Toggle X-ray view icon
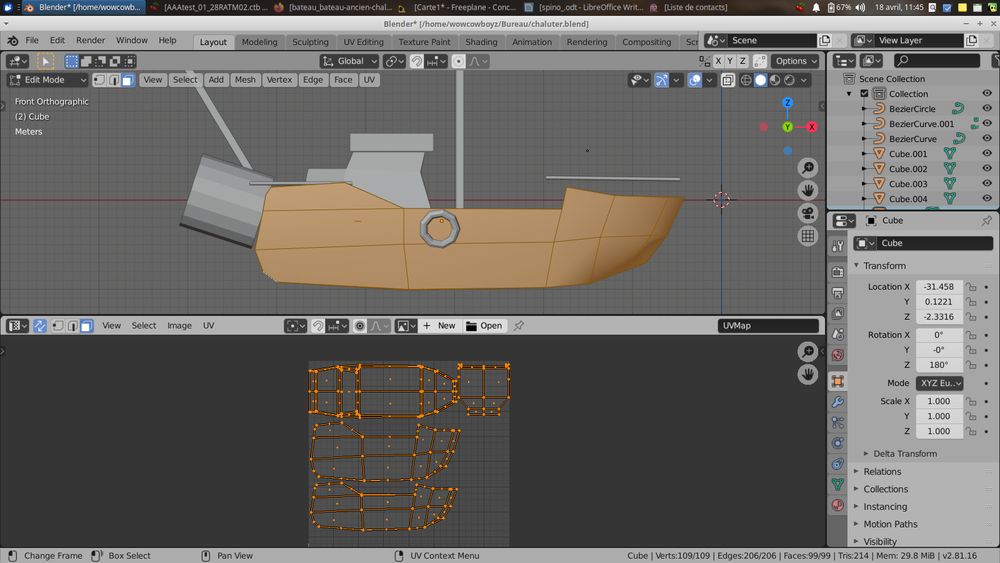The width and height of the screenshot is (1000, 563). 728,80
